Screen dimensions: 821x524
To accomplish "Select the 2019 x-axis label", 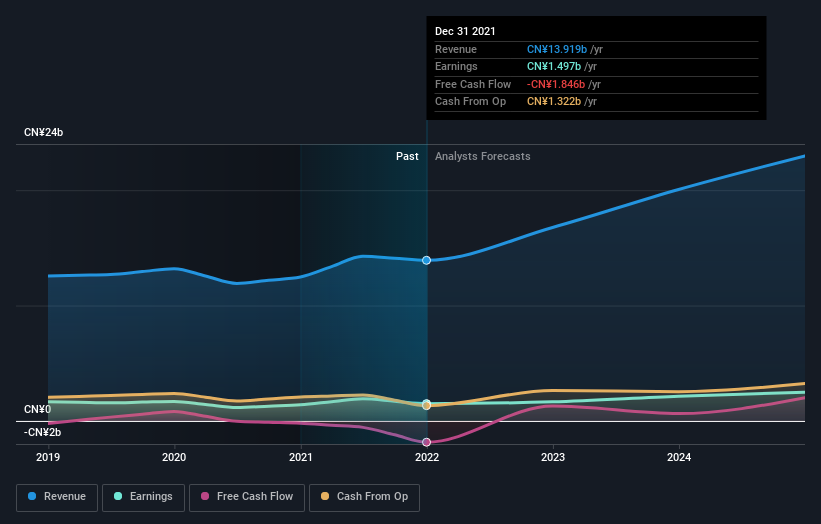I will pos(48,457).
